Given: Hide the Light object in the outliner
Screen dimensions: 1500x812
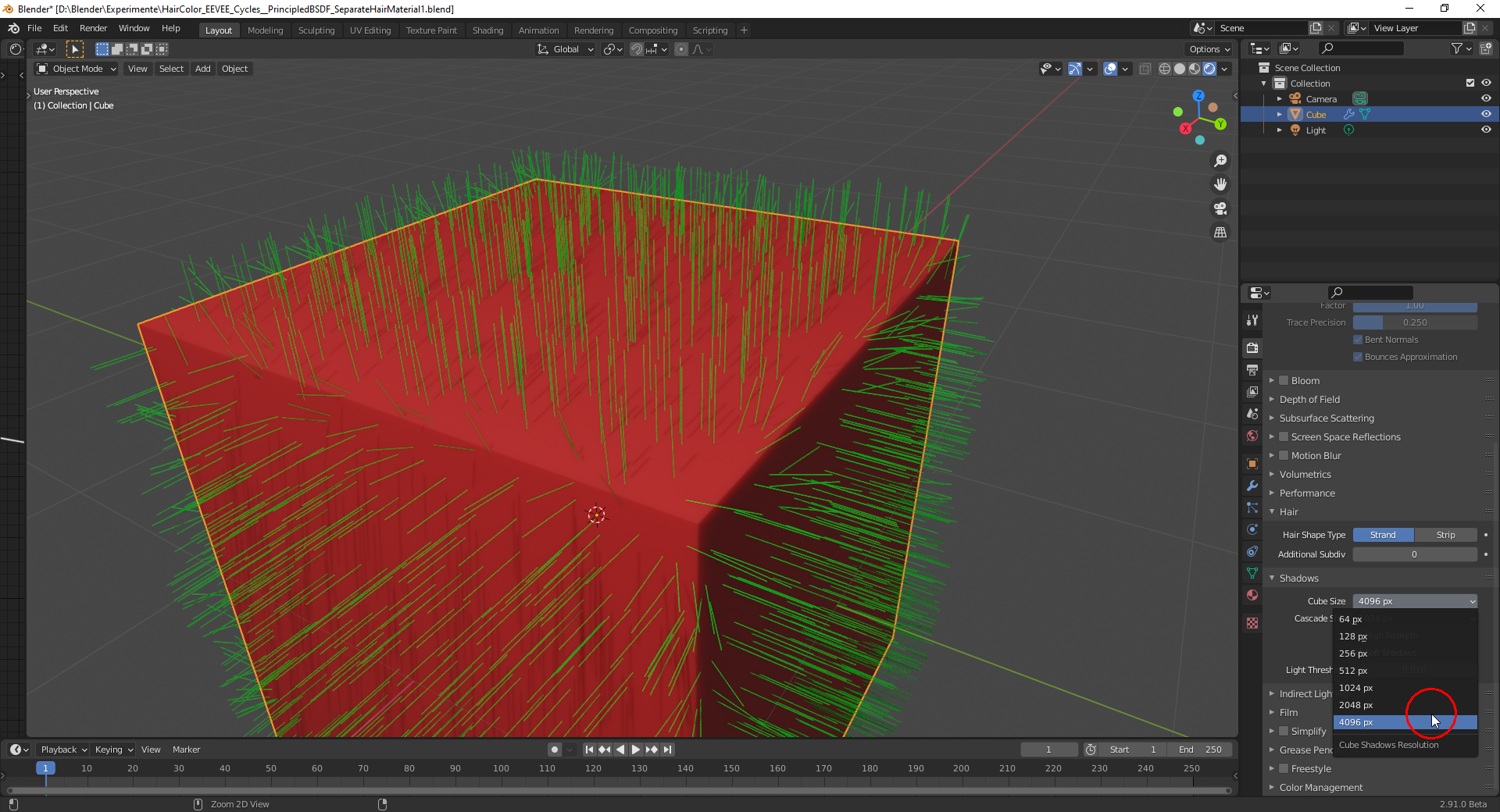Looking at the screenshot, I should (1486, 130).
